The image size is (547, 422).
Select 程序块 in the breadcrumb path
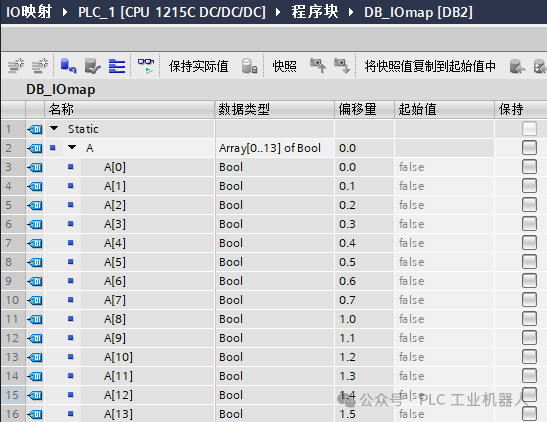tap(315, 12)
